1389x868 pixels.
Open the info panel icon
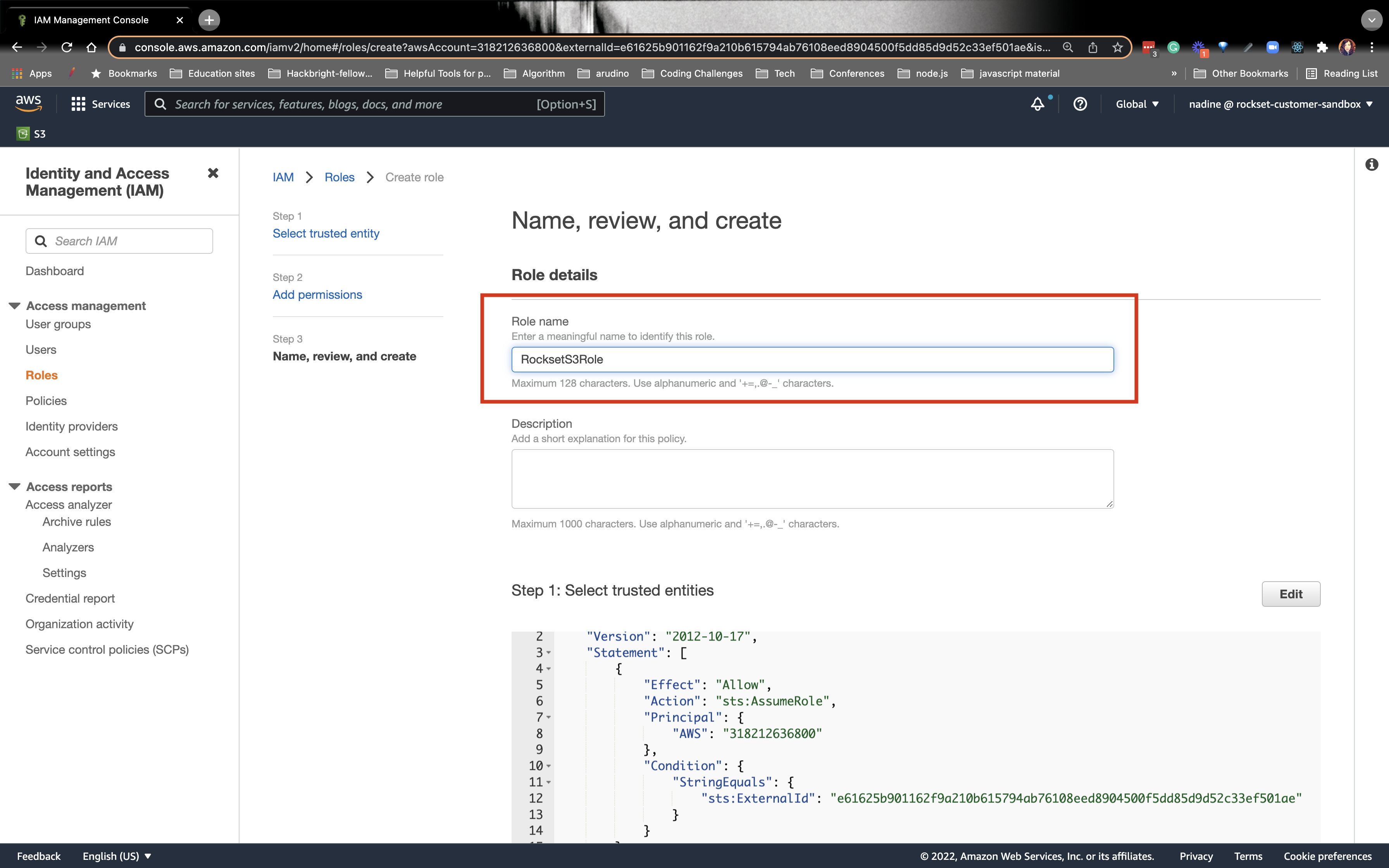(x=1372, y=165)
